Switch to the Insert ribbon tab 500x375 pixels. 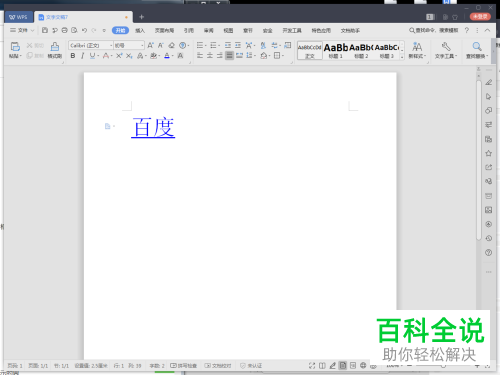[140, 31]
